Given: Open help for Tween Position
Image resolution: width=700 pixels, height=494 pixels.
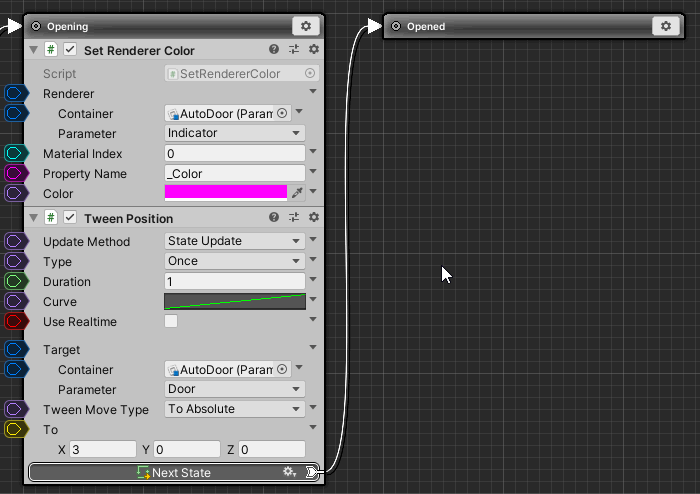Looking at the screenshot, I should pyautogui.click(x=274, y=217).
